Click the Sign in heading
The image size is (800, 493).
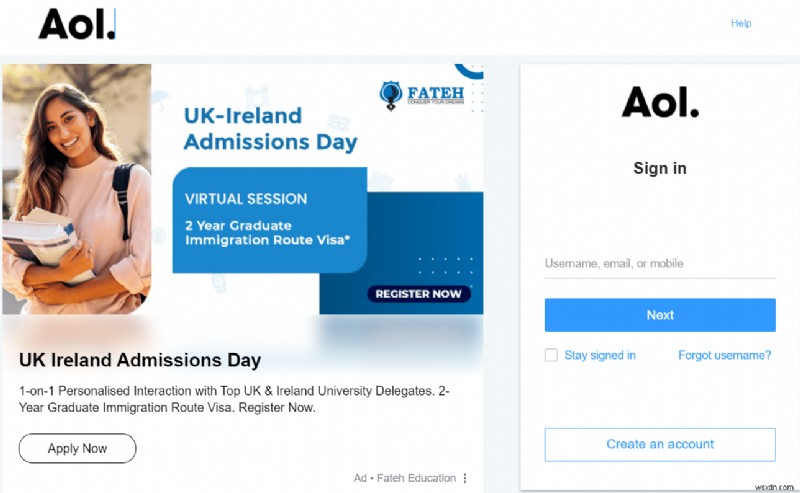660,168
